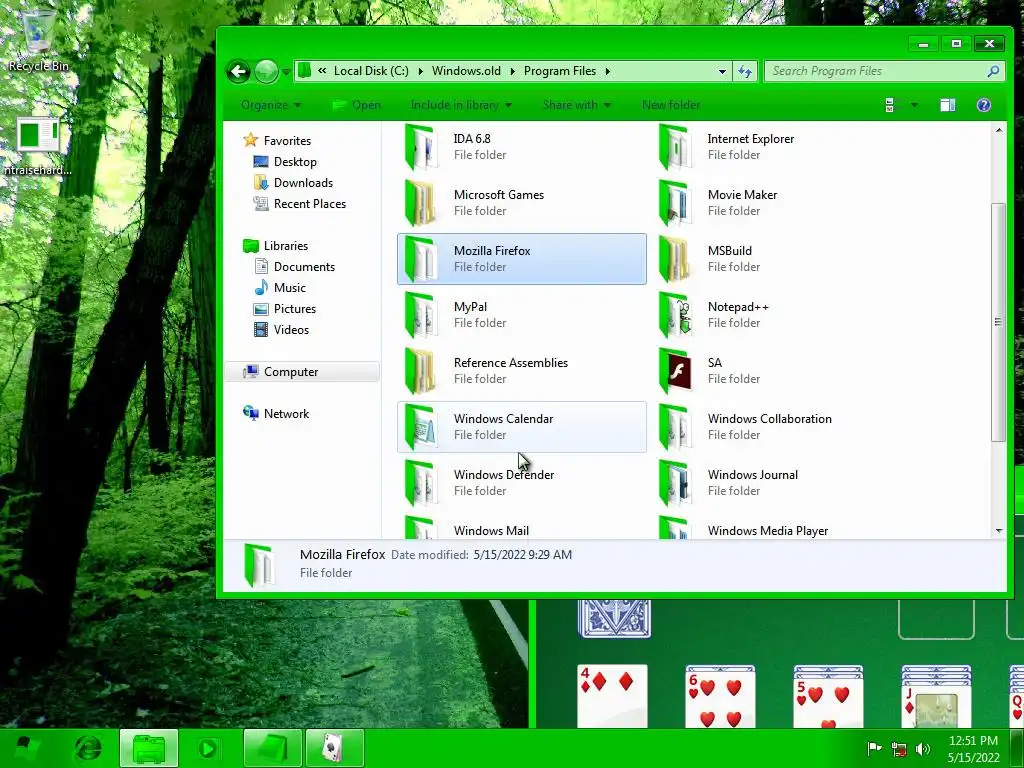
Task: Open the Explorer help icon
Action: pos(984,105)
